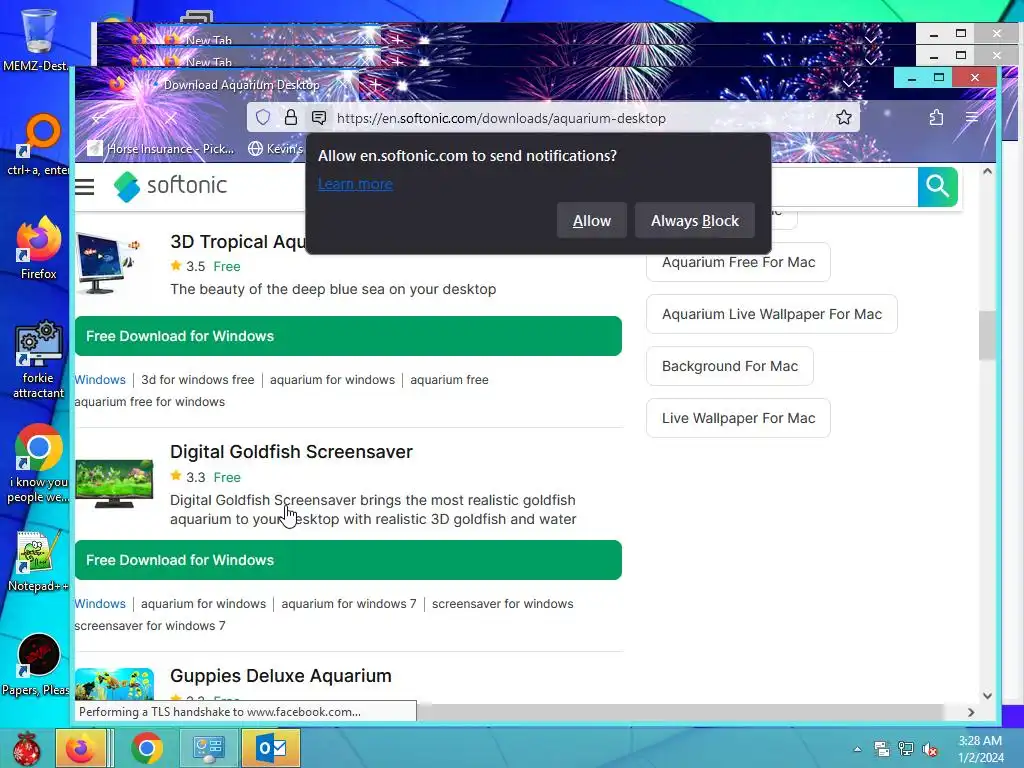Select Aquarium Live Wallpaper For Mac chip
The height and width of the screenshot is (768, 1024).
pyautogui.click(x=772, y=314)
